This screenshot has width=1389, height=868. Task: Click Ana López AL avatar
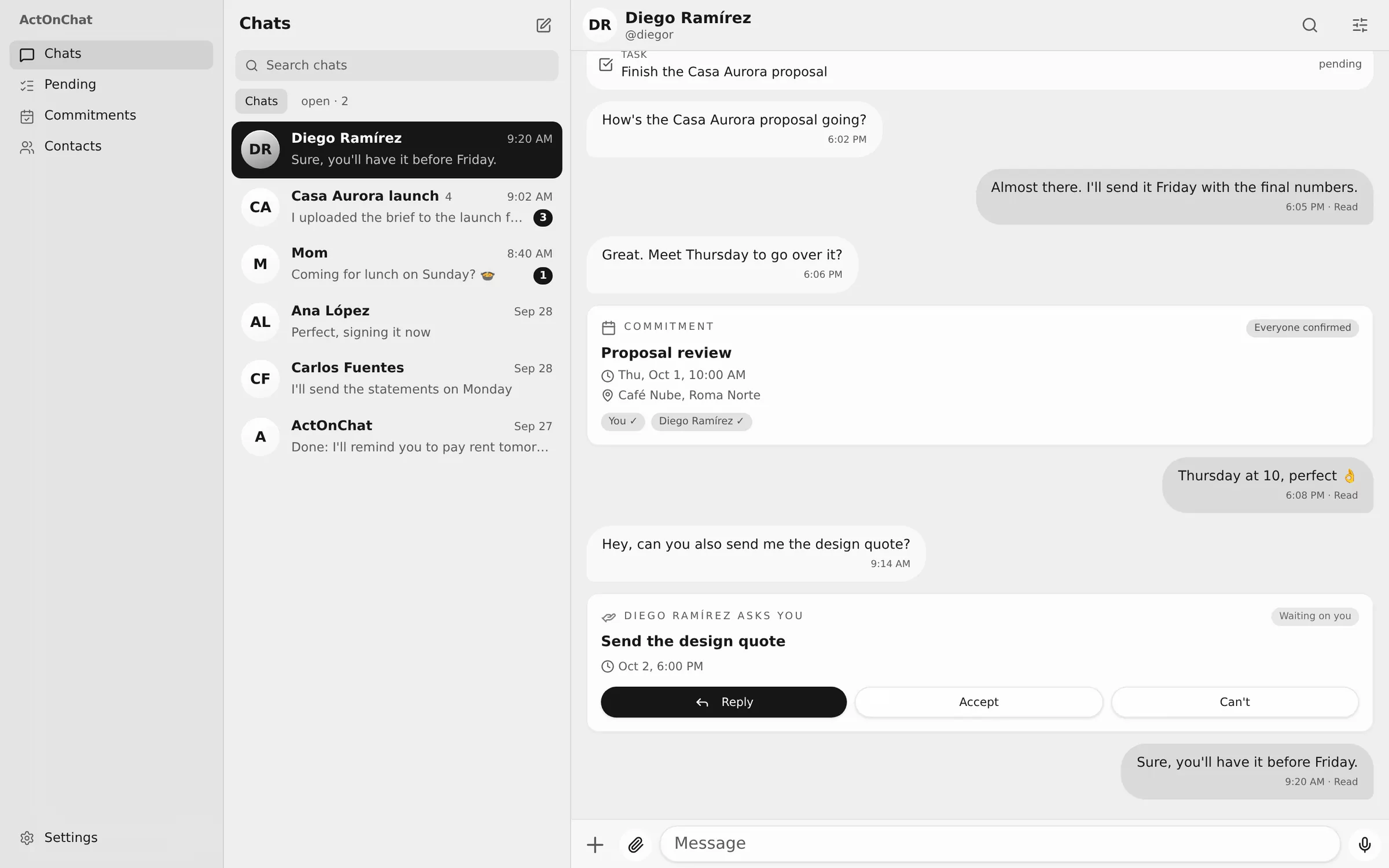[x=260, y=322]
